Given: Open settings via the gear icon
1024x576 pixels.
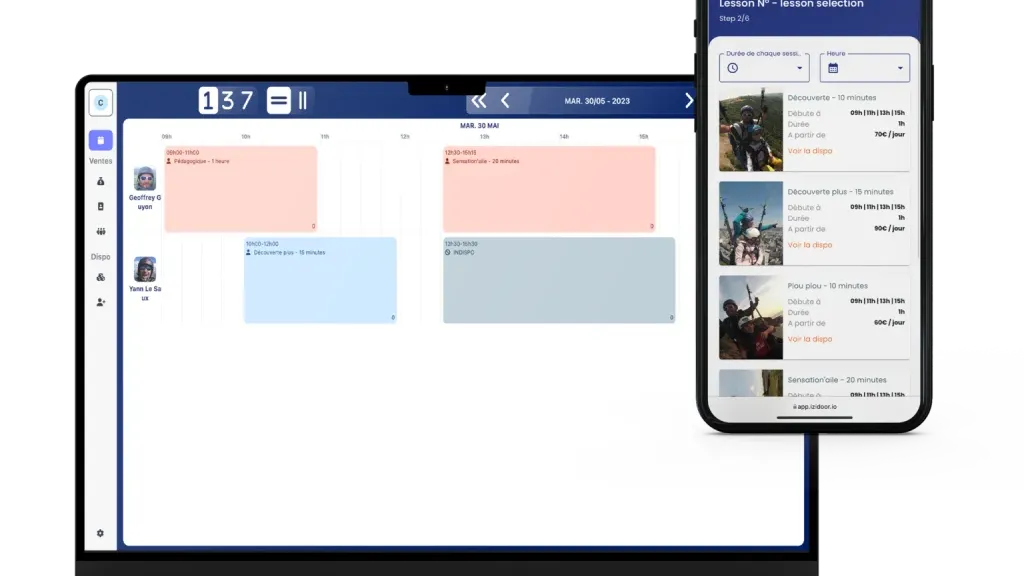Looking at the screenshot, I should 100,533.
